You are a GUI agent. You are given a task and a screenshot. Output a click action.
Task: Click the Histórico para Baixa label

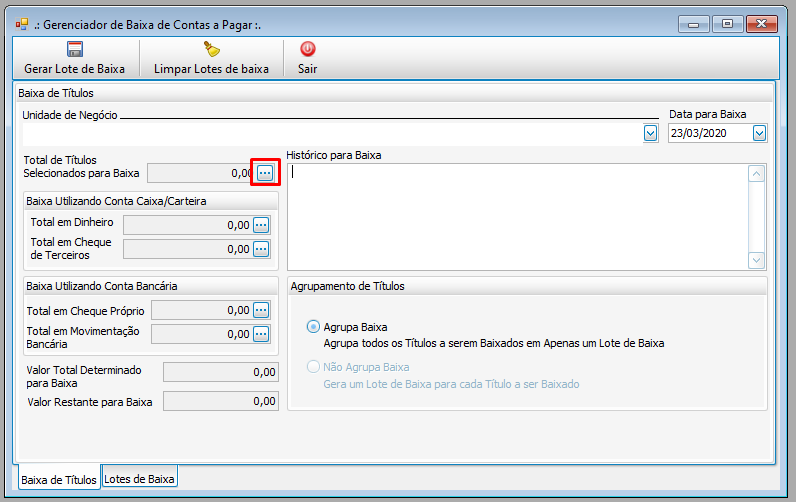pos(334,155)
